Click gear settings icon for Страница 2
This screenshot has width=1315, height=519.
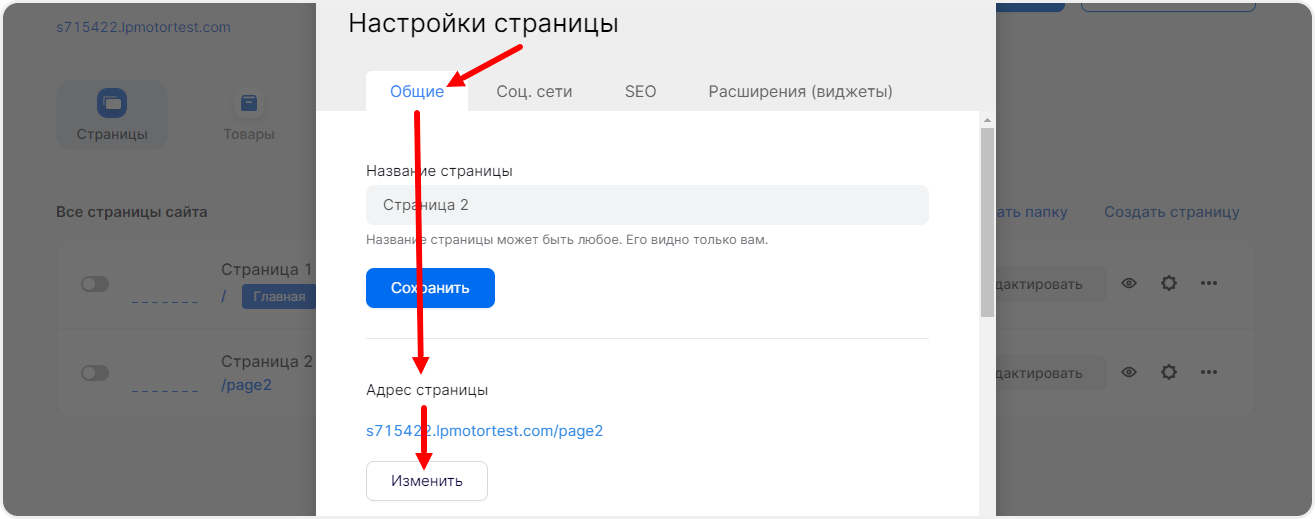tap(1168, 373)
